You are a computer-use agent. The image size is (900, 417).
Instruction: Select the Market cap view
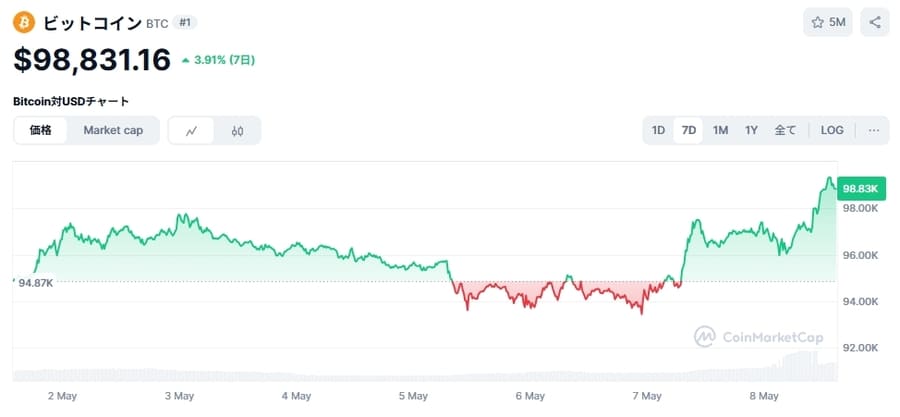[x=113, y=130]
